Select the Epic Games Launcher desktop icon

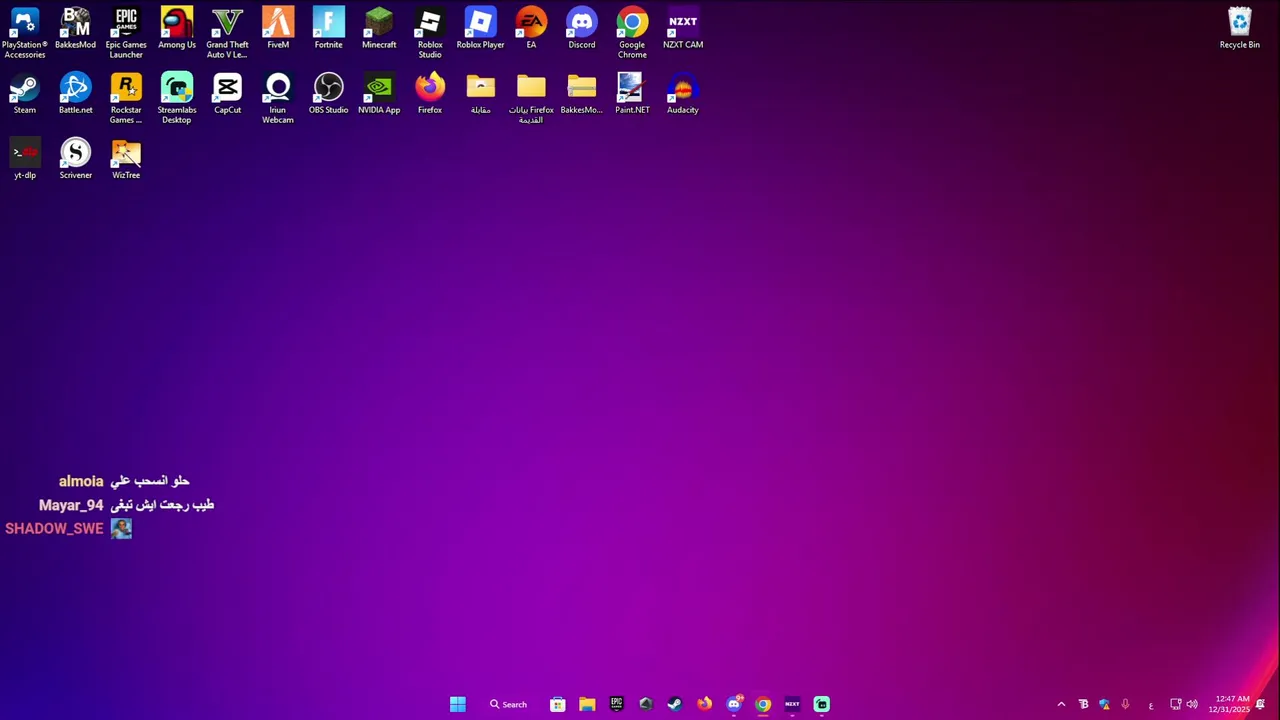click(x=126, y=33)
